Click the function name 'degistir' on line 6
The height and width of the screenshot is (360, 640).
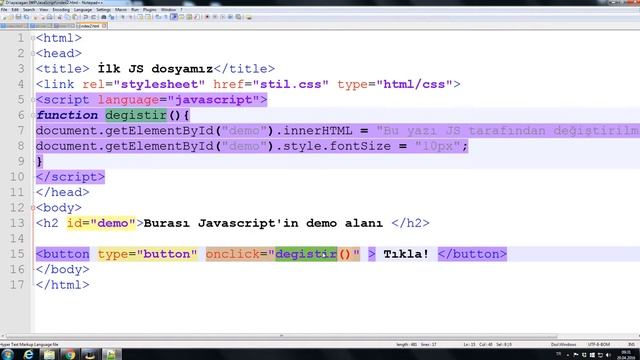point(136,115)
